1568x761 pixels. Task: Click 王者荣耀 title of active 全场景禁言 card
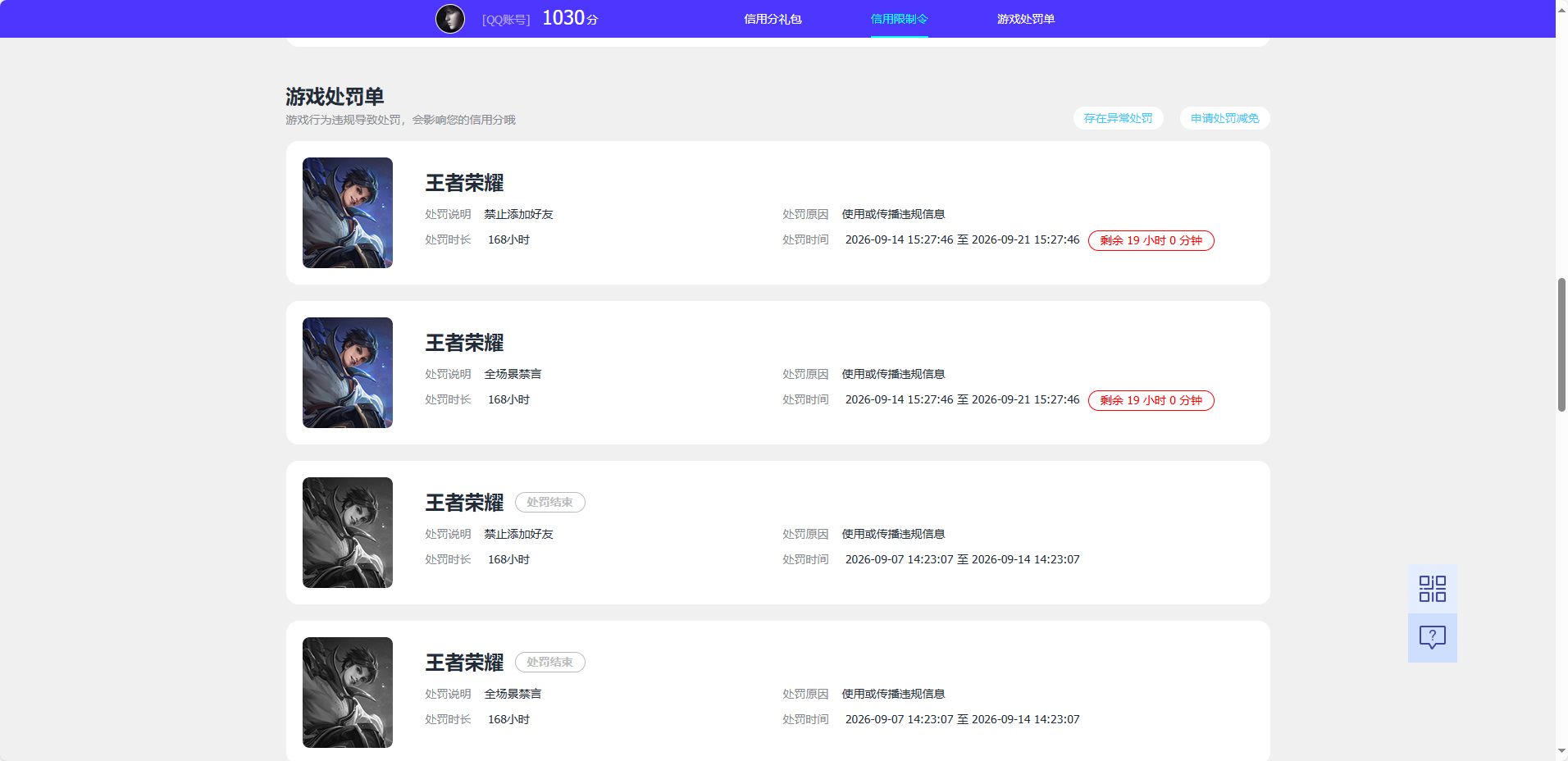[464, 343]
